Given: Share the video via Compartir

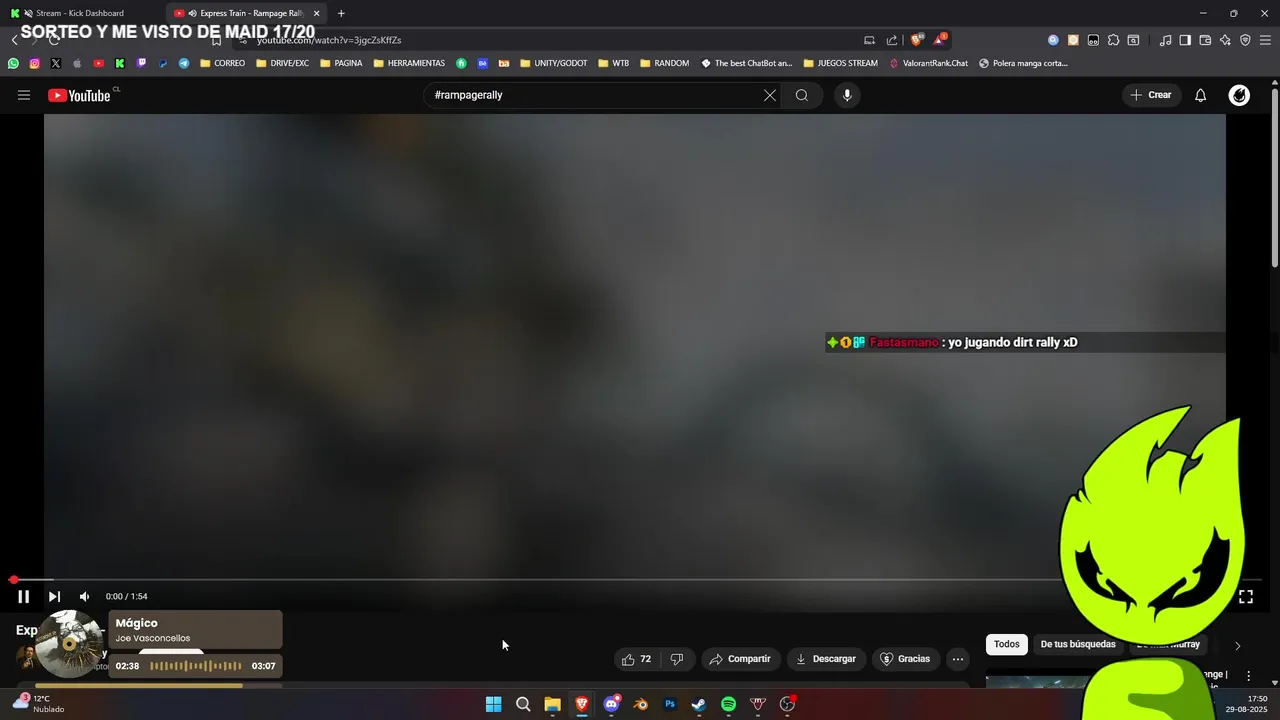Looking at the screenshot, I should pos(740,659).
